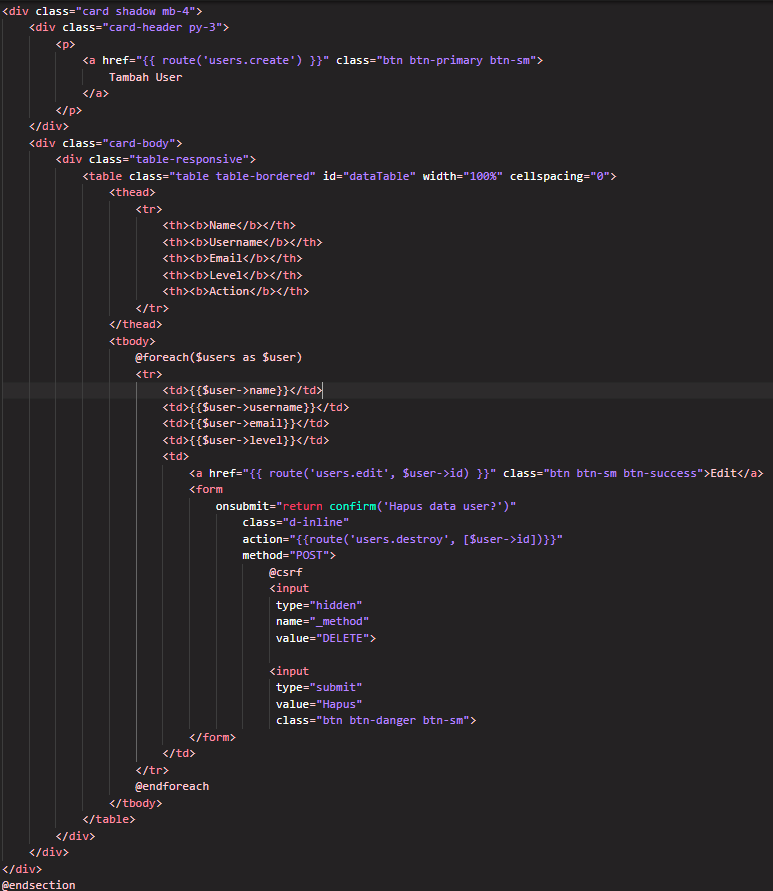This screenshot has width=773, height=891.
Task: Click the type="hidden" attribute
Action: point(319,605)
